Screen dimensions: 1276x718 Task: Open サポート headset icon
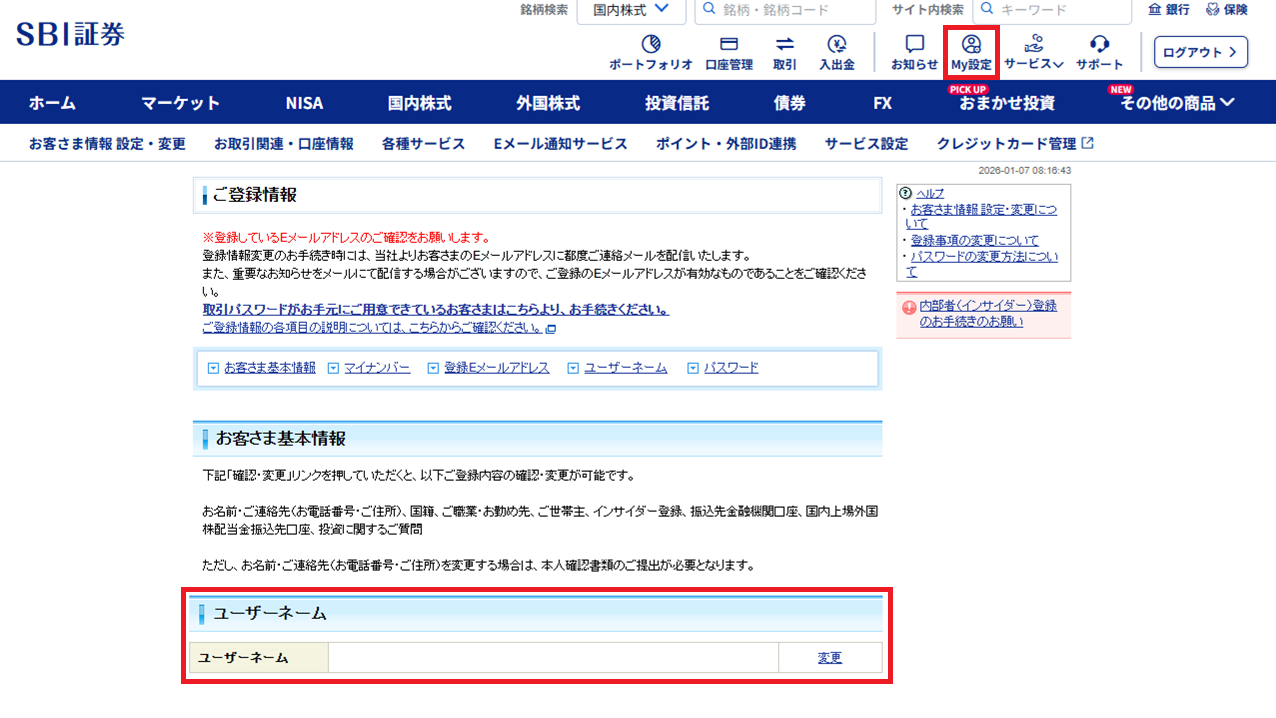(x=1100, y=44)
